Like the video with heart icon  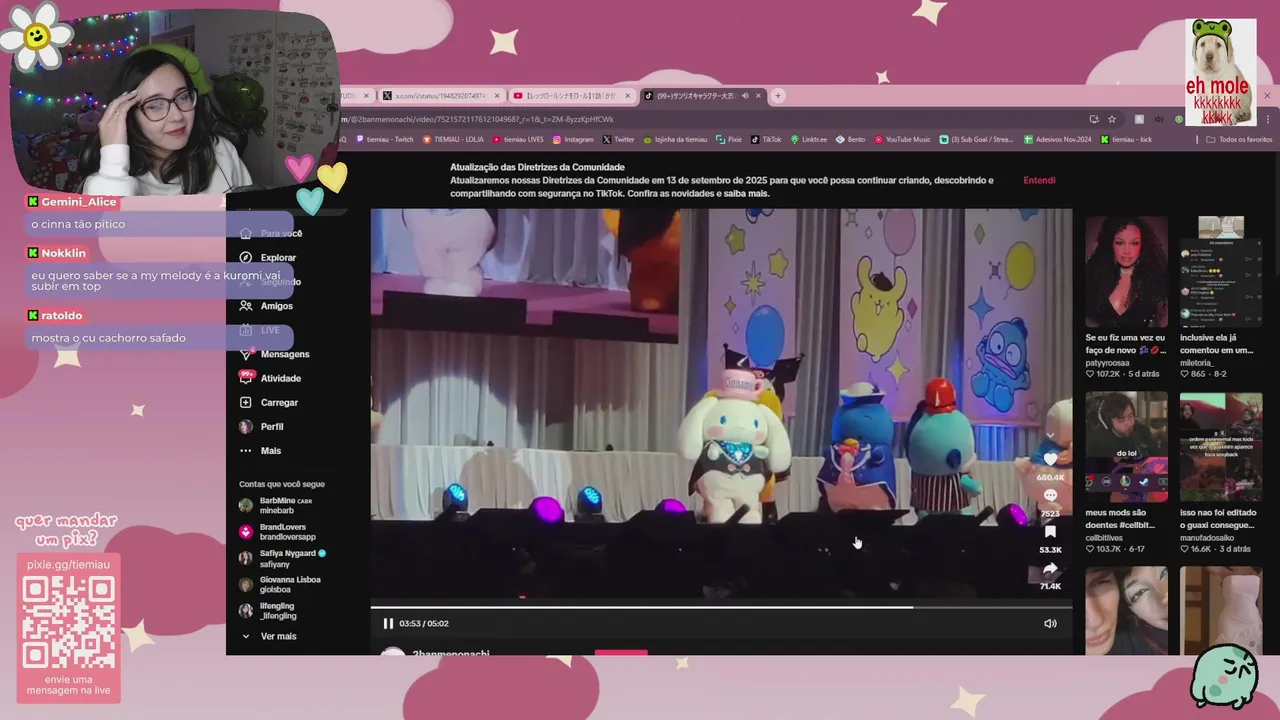(x=1050, y=459)
